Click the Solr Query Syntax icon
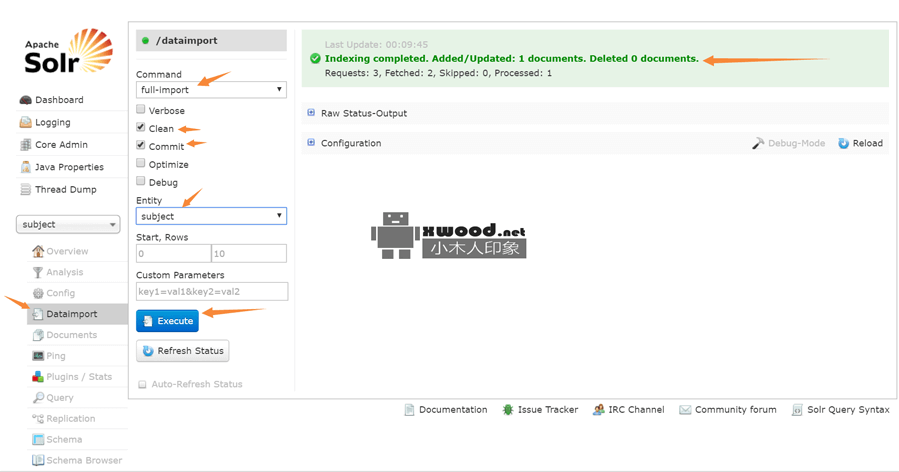The height and width of the screenshot is (472, 899). [797, 410]
